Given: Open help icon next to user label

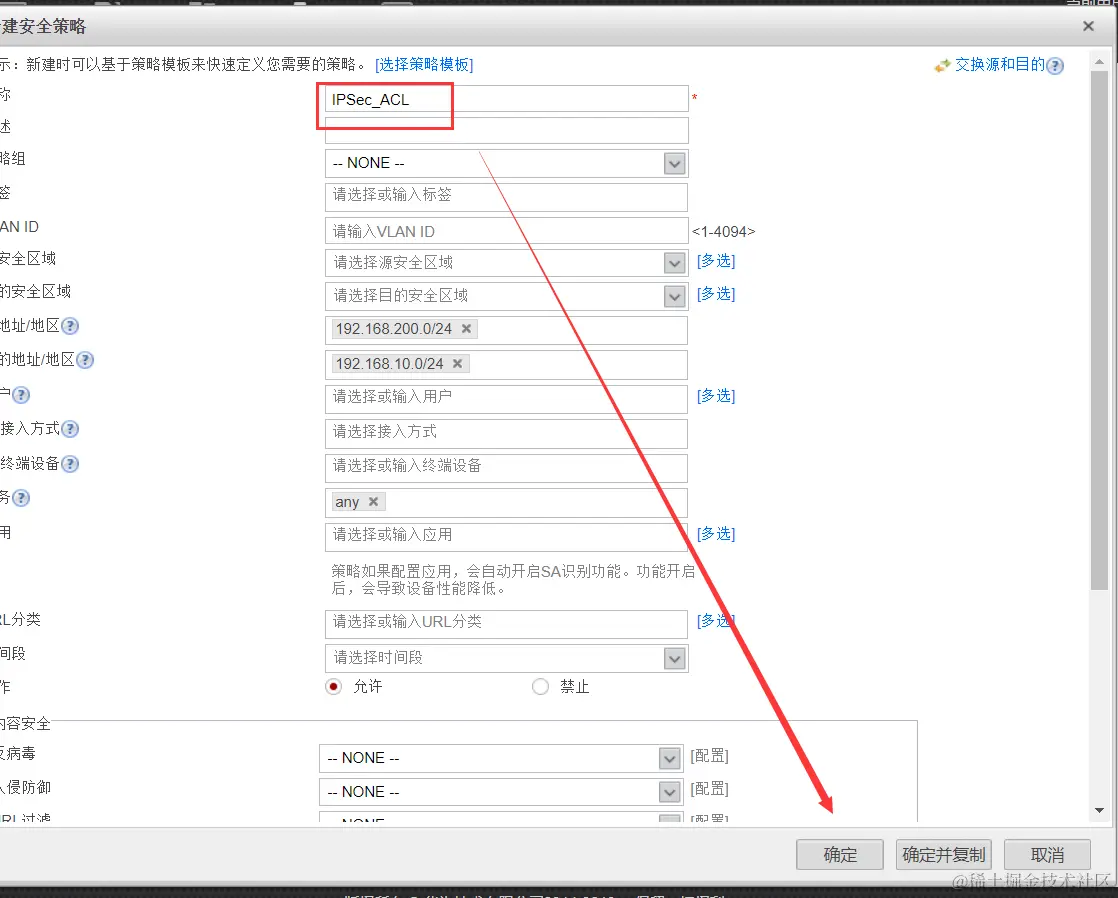Looking at the screenshot, I should (21, 395).
